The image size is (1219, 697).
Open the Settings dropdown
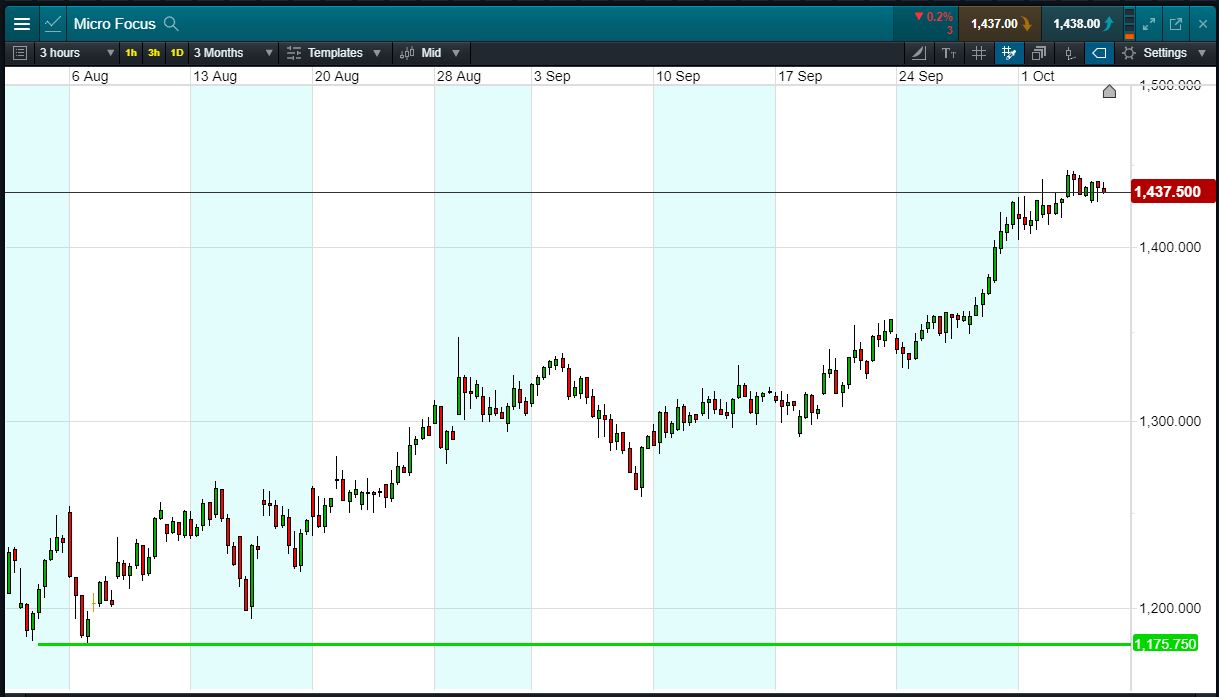1164,53
